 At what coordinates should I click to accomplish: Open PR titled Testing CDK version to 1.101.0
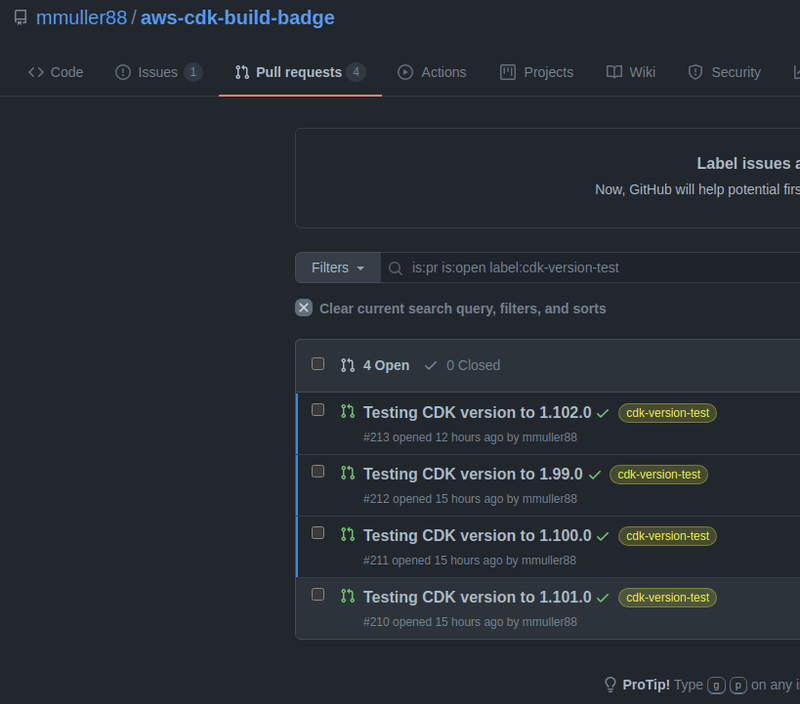pos(478,597)
